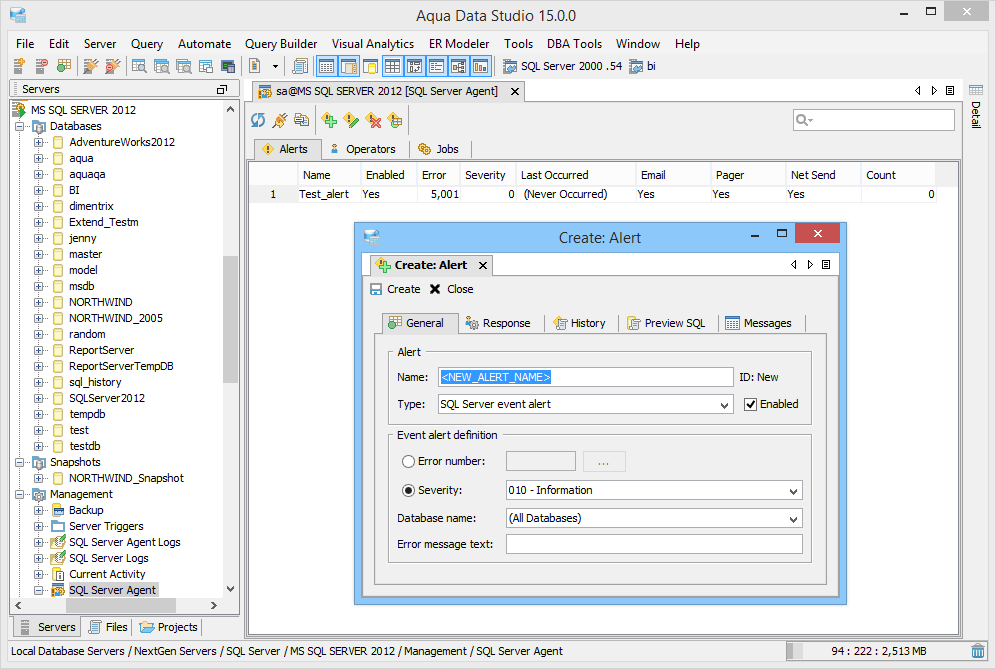
Task: Open the SQL Server 2000 .54 shortcut
Action: tap(562, 66)
